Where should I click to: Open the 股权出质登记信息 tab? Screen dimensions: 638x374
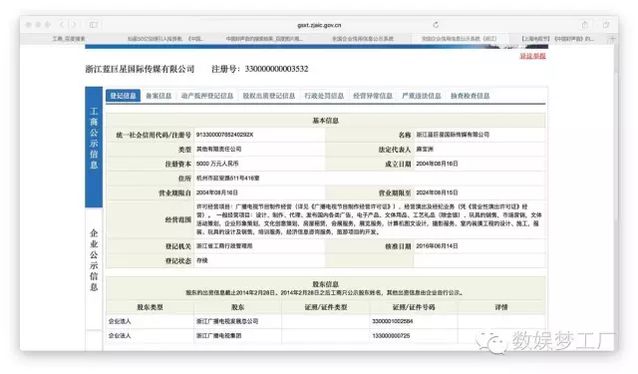(x=269, y=96)
